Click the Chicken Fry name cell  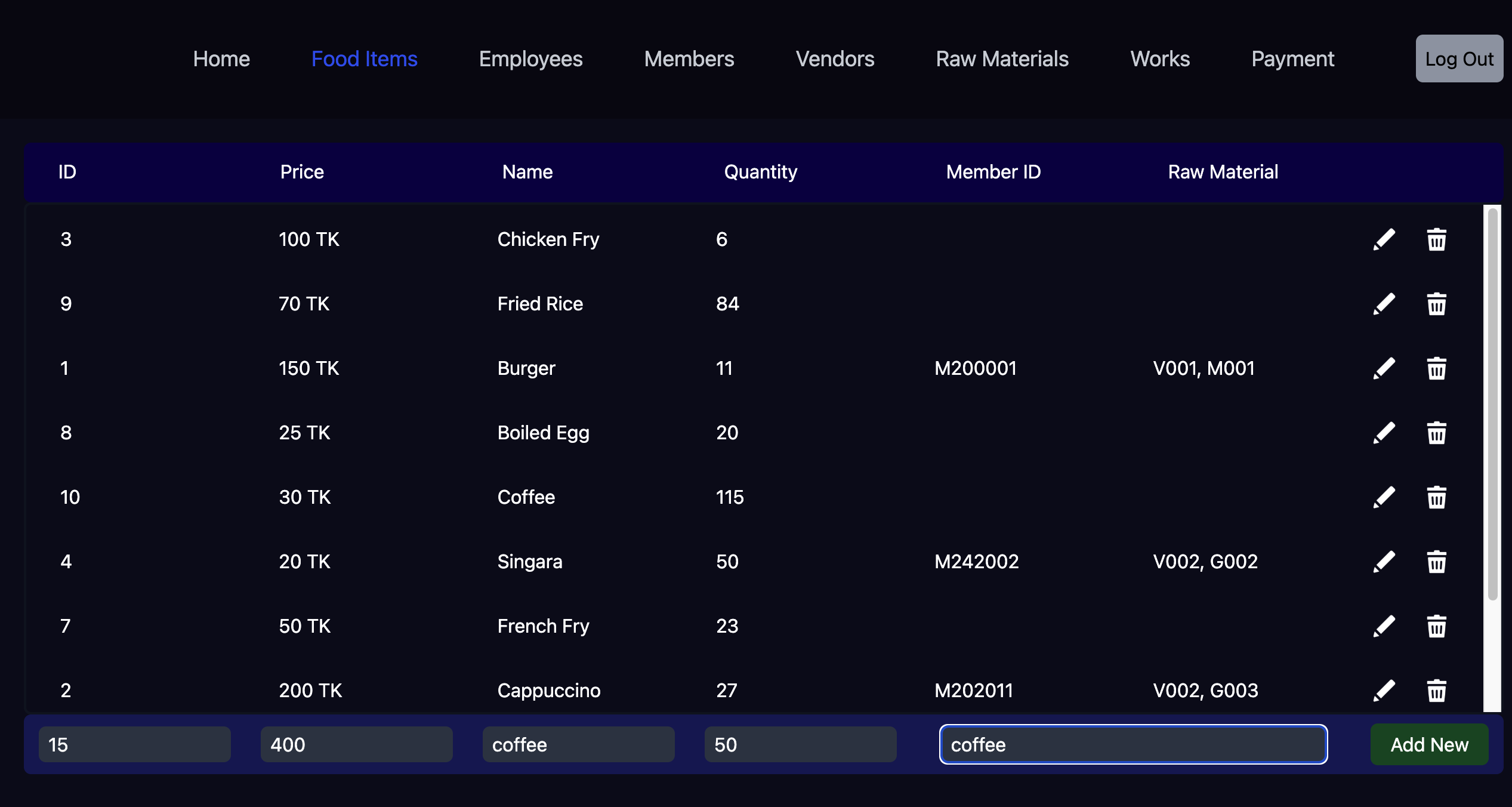[548, 239]
